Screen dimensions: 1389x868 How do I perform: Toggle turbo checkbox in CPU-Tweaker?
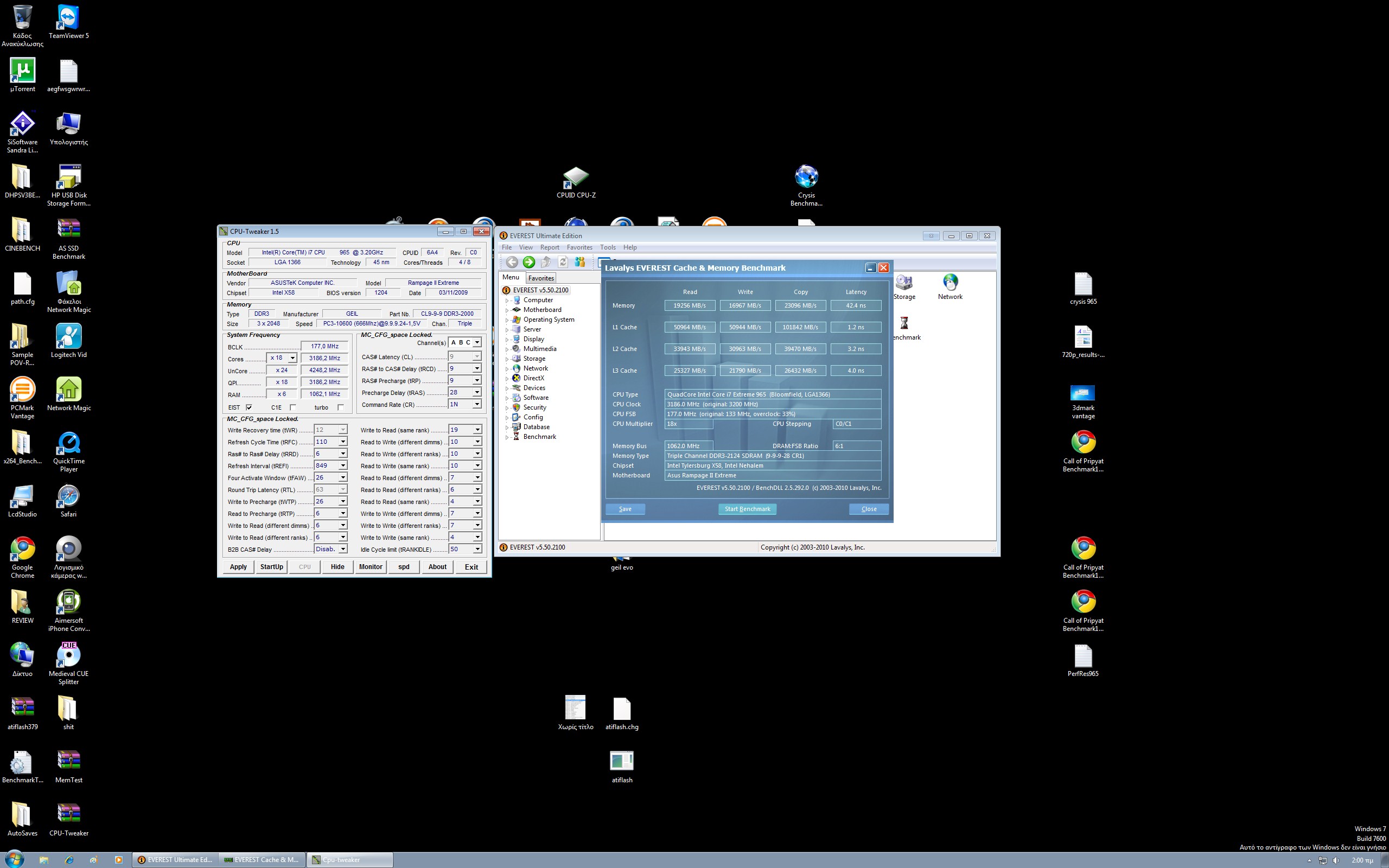pos(340,407)
